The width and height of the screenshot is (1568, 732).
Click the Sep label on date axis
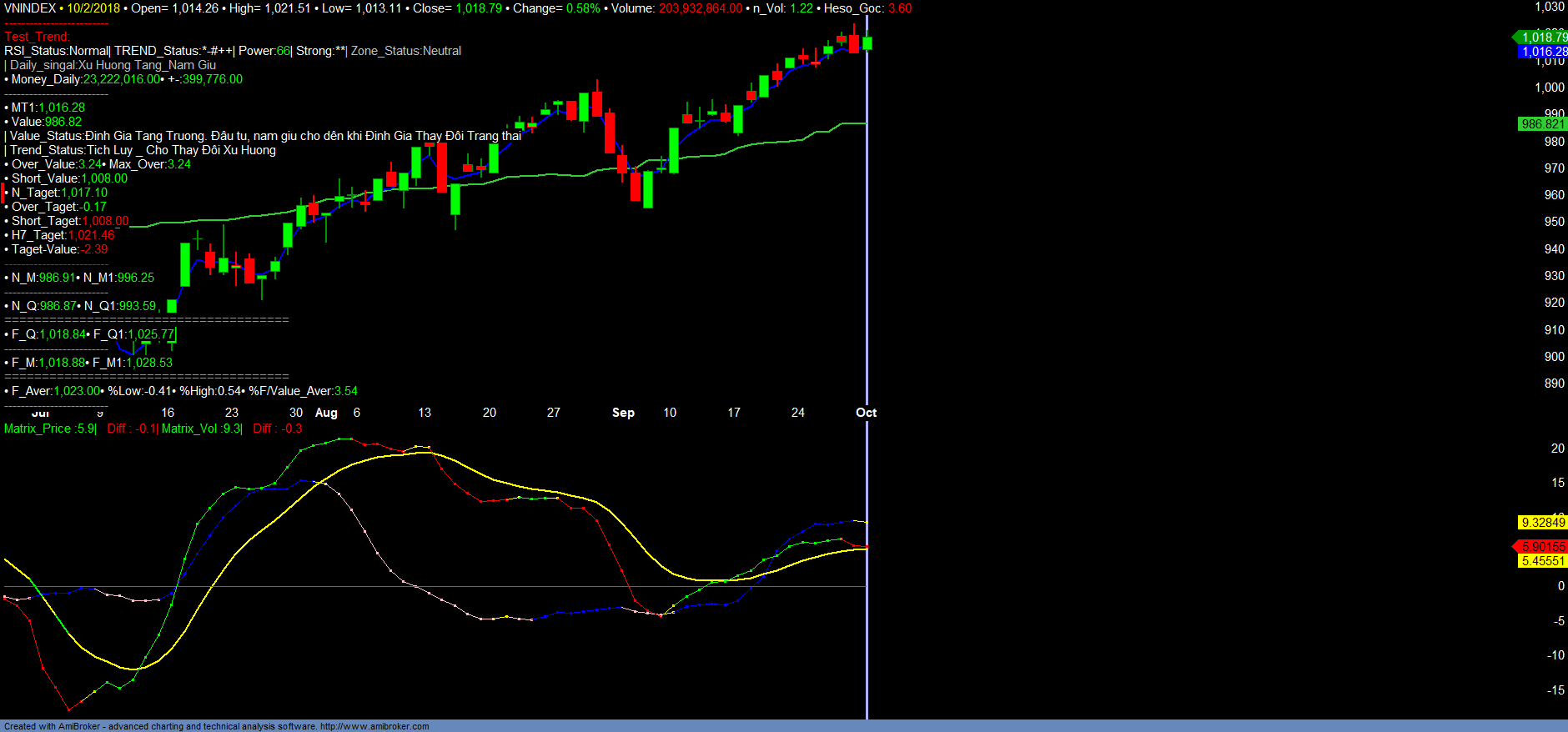[x=623, y=413]
